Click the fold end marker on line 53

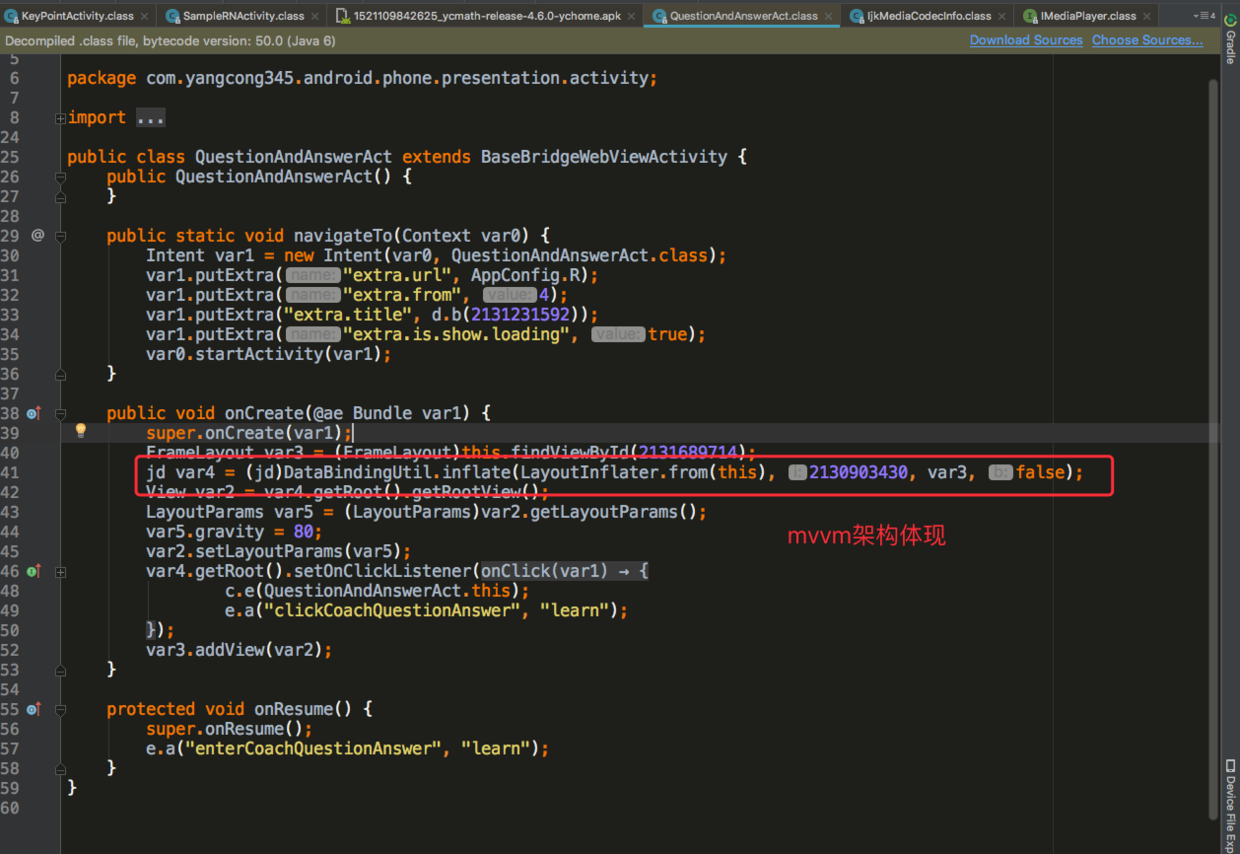click(x=61, y=669)
